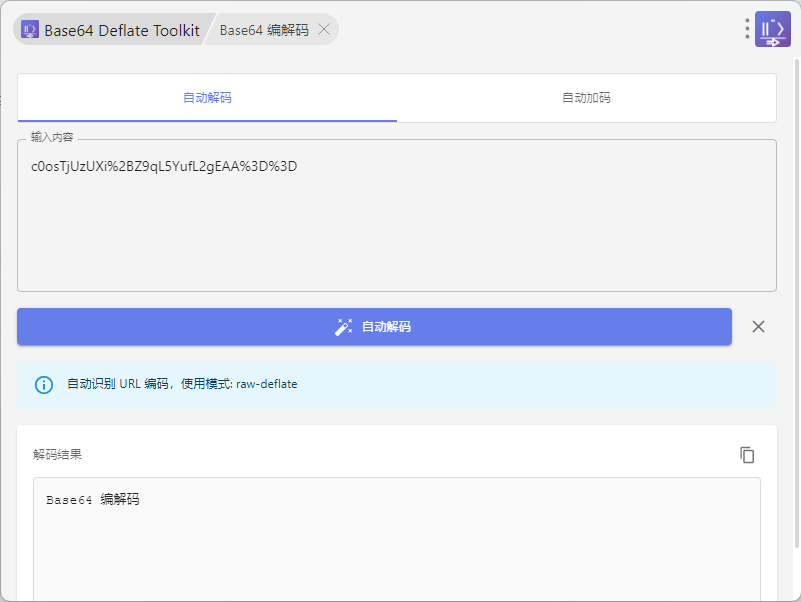801x602 pixels.
Task: Focus the 输入内容 text area
Action: coord(396,230)
